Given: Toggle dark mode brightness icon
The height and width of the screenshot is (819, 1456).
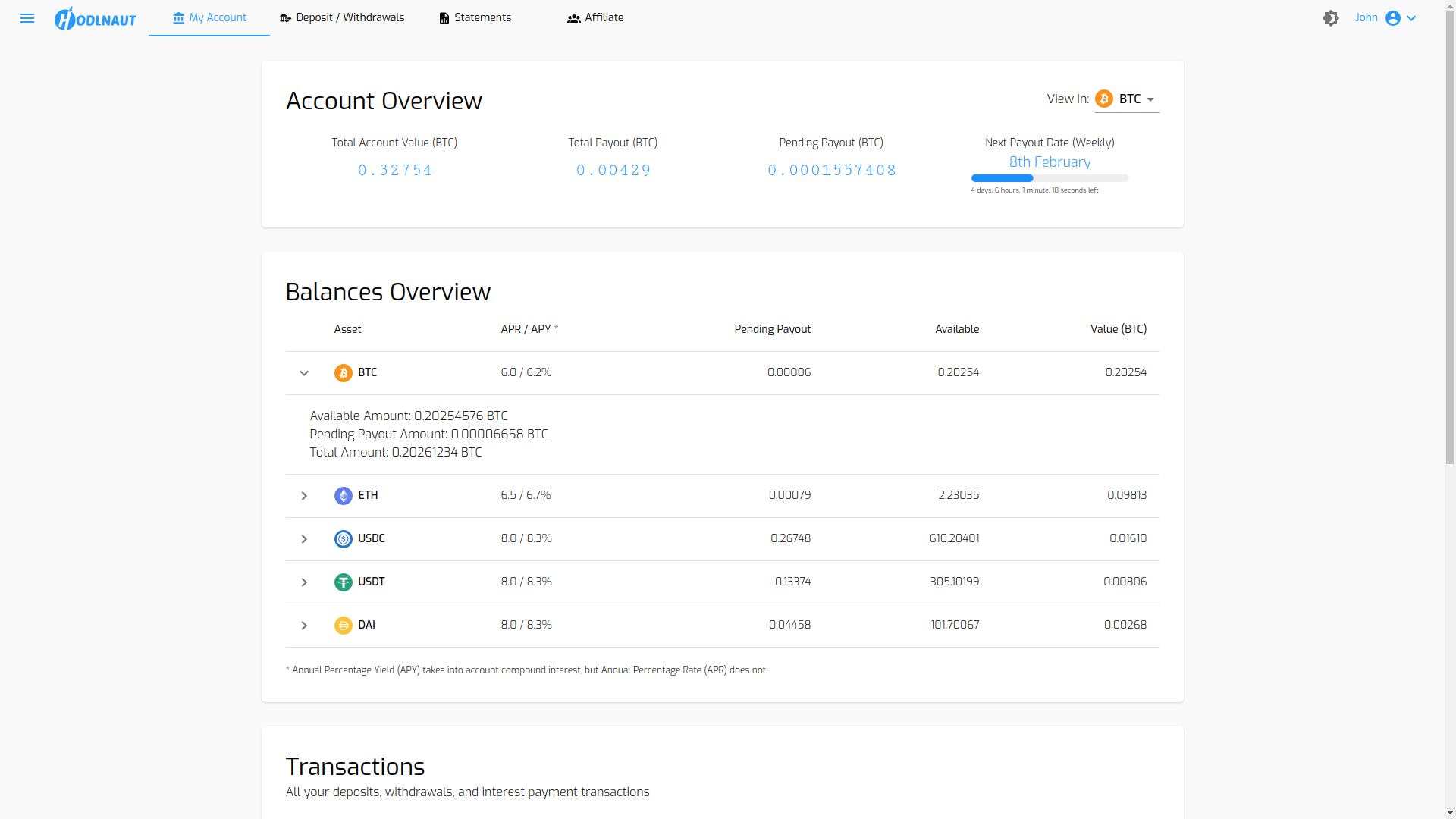Looking at the screenshot, I should pos(1331,18).
